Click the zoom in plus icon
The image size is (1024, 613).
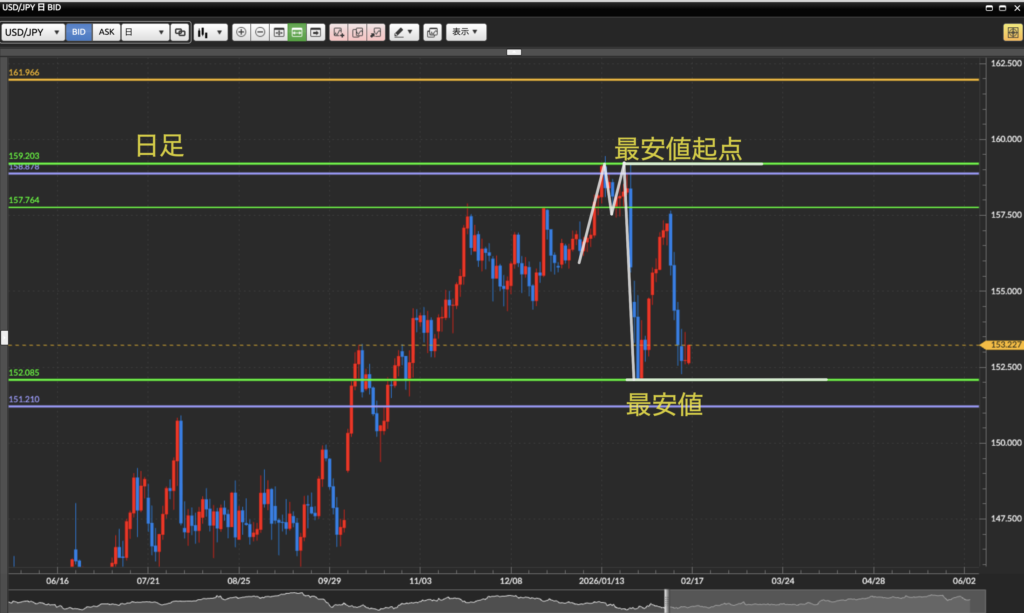(x=240, y=32)
